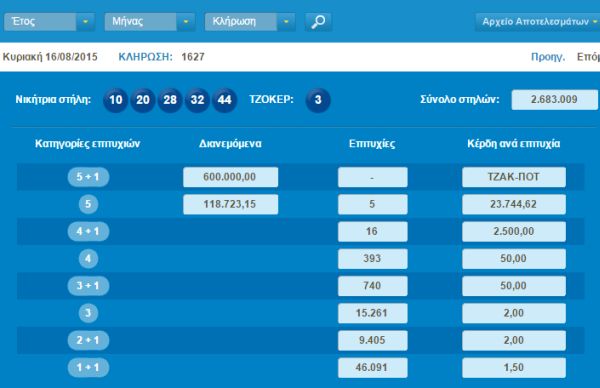600x388 pixels.
Task: Click the Κατηγορίες επιτυχιών column header
Action: click(x=88, y=144)
